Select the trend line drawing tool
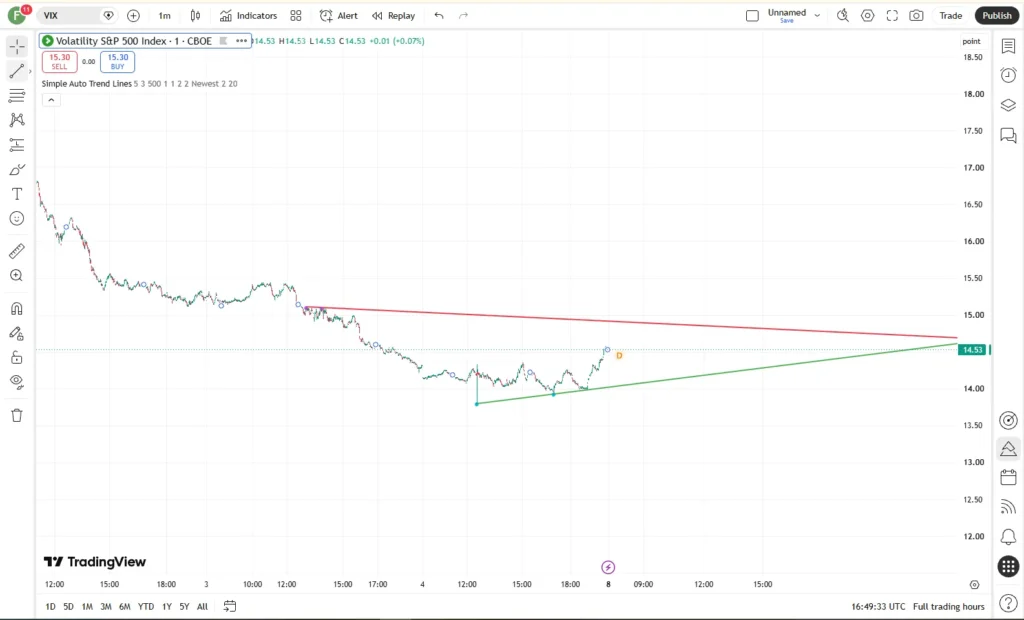This screenshot has width=1024, height=620. 17,71
